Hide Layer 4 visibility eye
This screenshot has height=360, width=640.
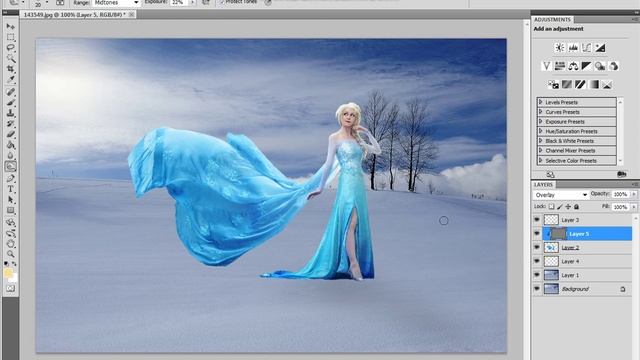coord(537,261)
